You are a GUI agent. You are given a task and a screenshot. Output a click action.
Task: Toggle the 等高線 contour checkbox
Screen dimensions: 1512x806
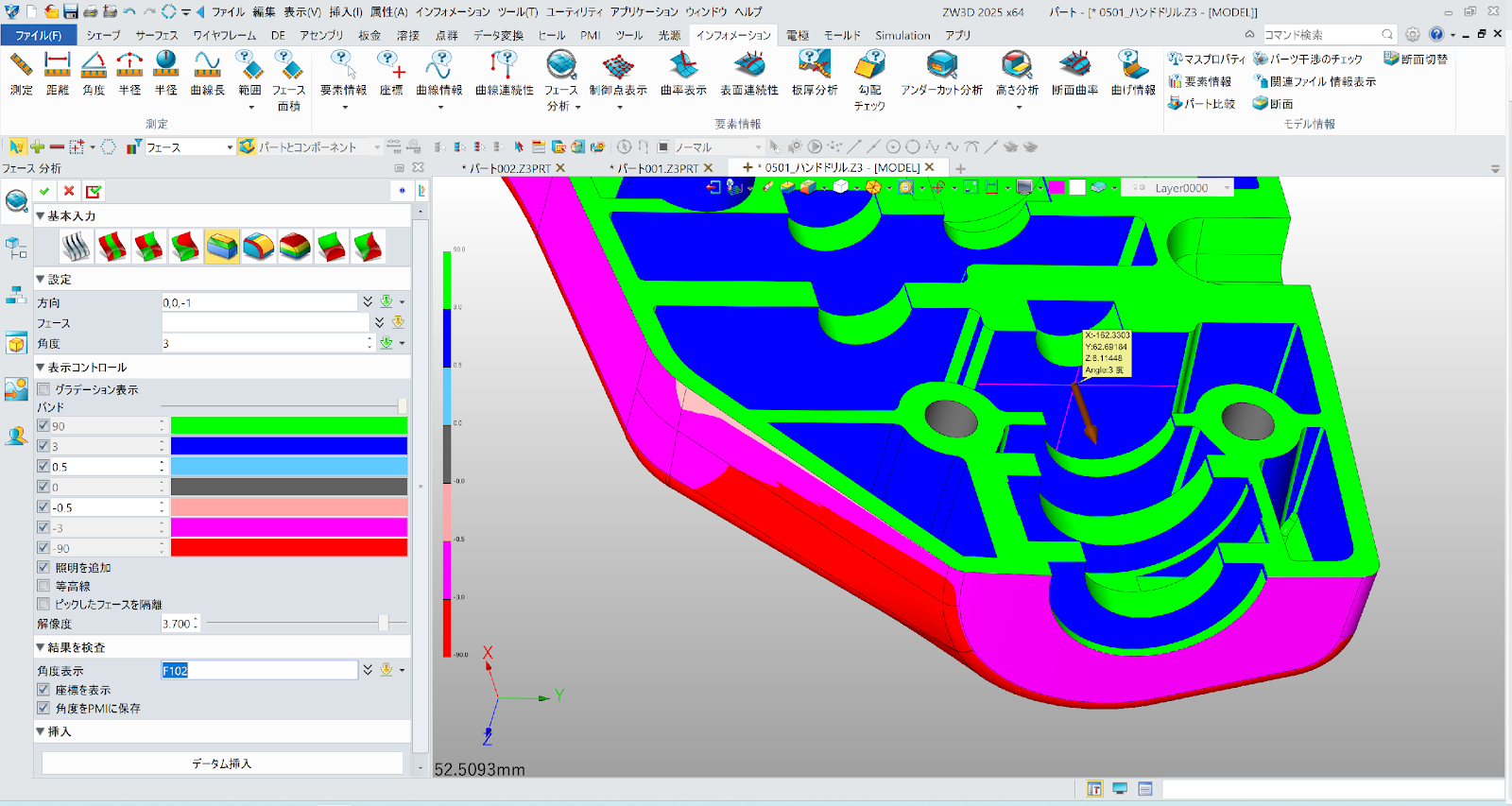tap(43, 586)
